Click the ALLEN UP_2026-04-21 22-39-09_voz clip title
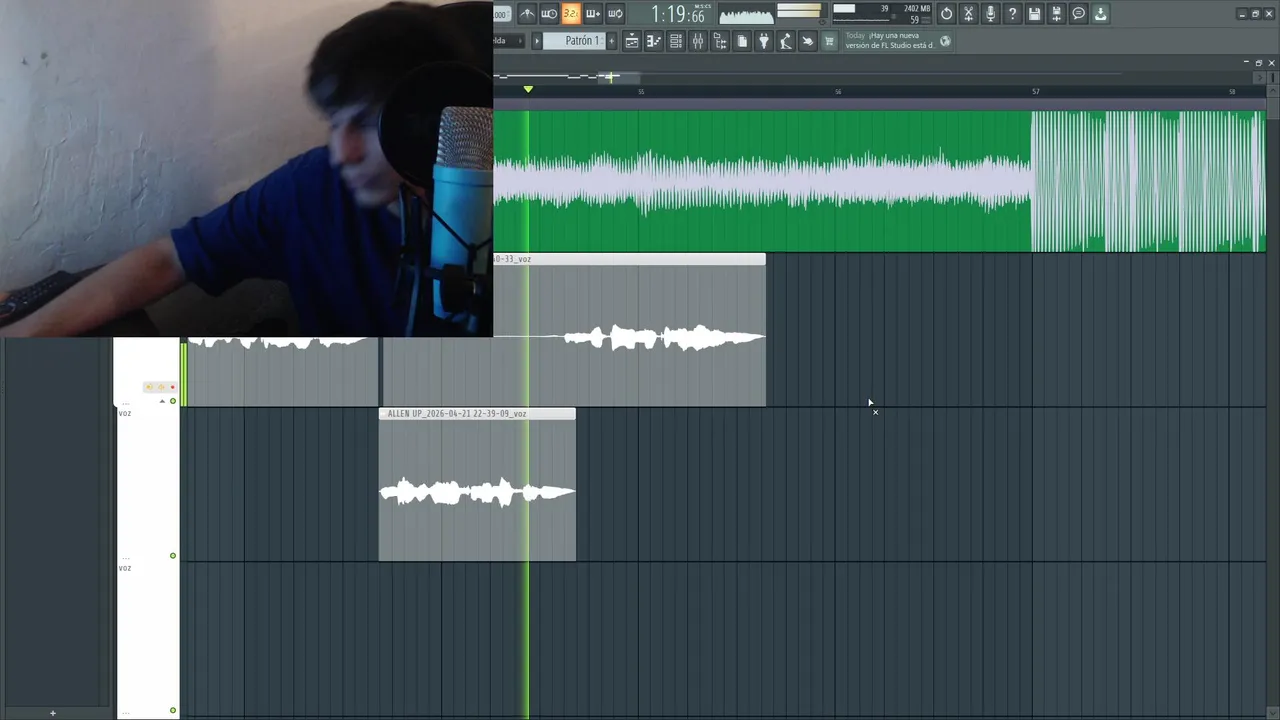The height and width of the screenshot is (720, 1280). click(x=457, y=414)
